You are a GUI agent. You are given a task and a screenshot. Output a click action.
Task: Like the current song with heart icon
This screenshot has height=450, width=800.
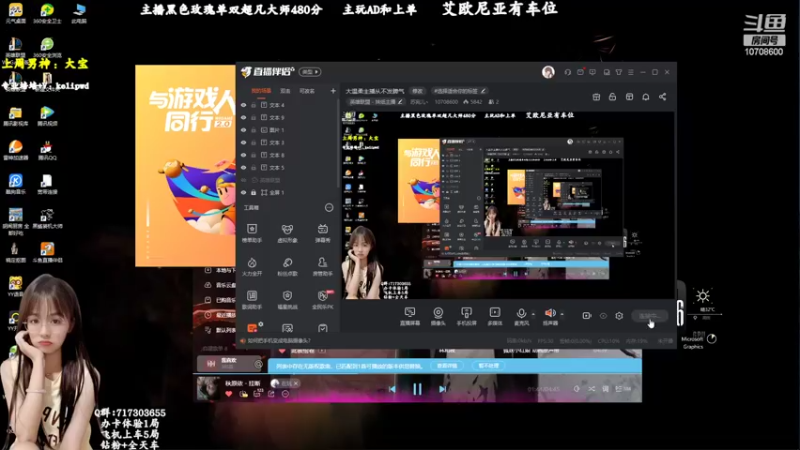coord(229,394)
